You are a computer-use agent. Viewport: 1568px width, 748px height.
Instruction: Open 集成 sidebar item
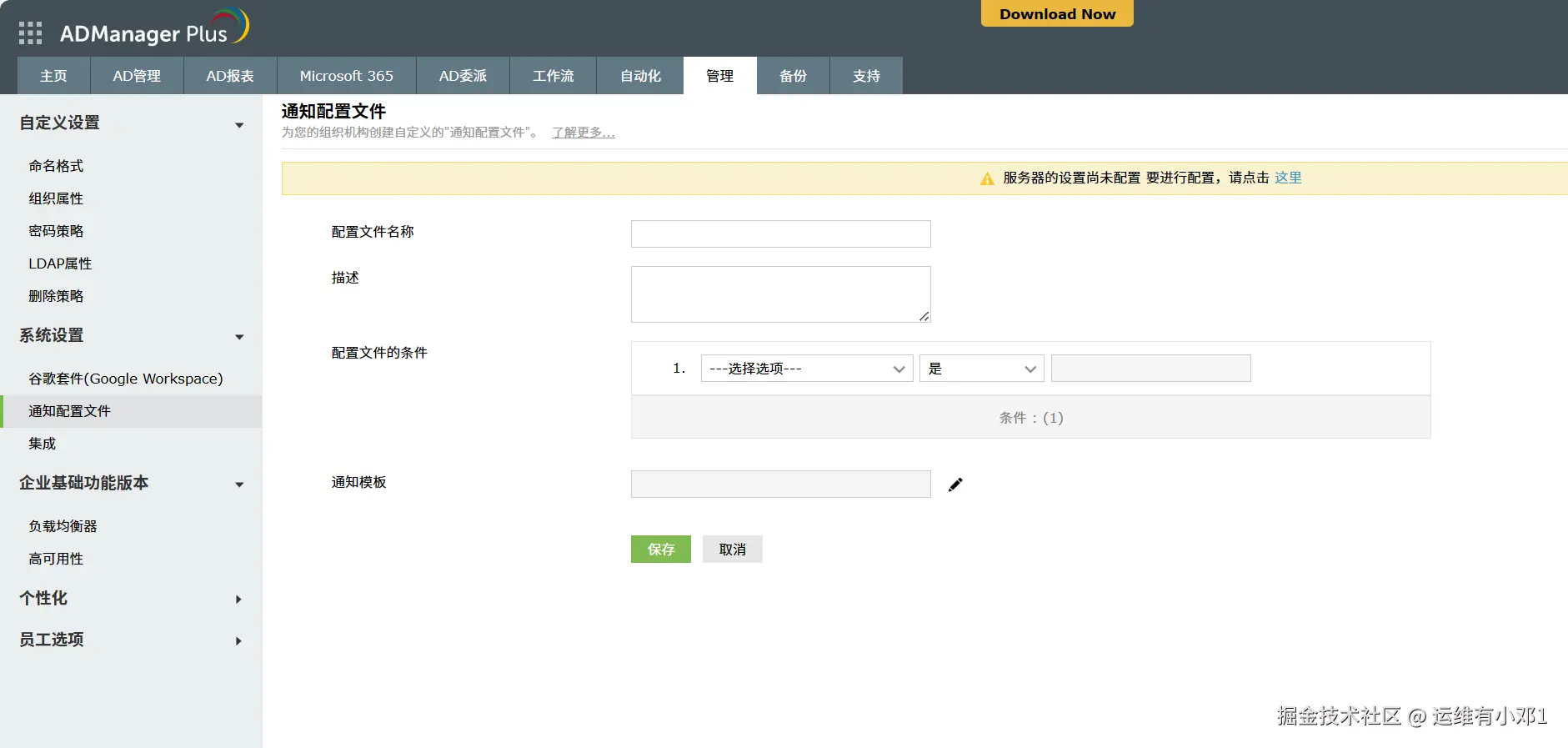pos(43,444)
